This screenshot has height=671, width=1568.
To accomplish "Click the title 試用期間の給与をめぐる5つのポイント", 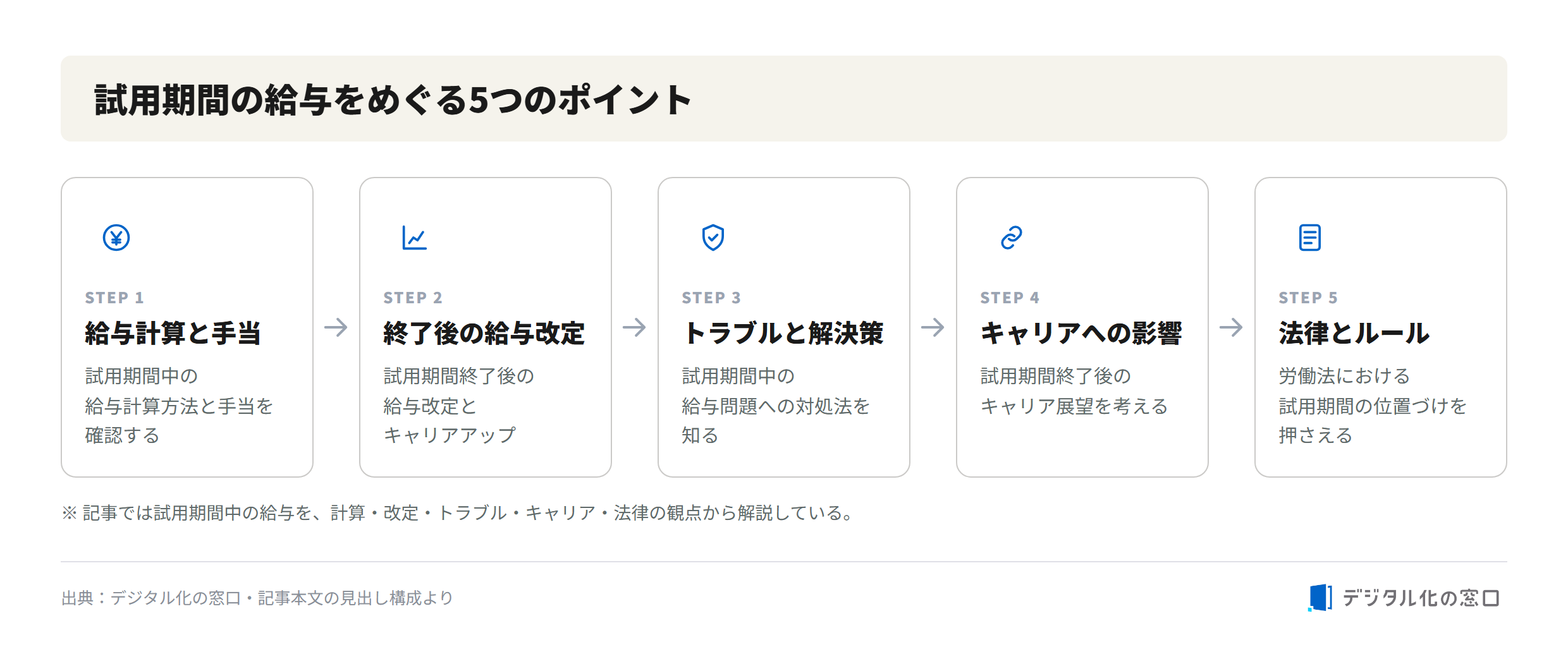I will pos(393,100).
